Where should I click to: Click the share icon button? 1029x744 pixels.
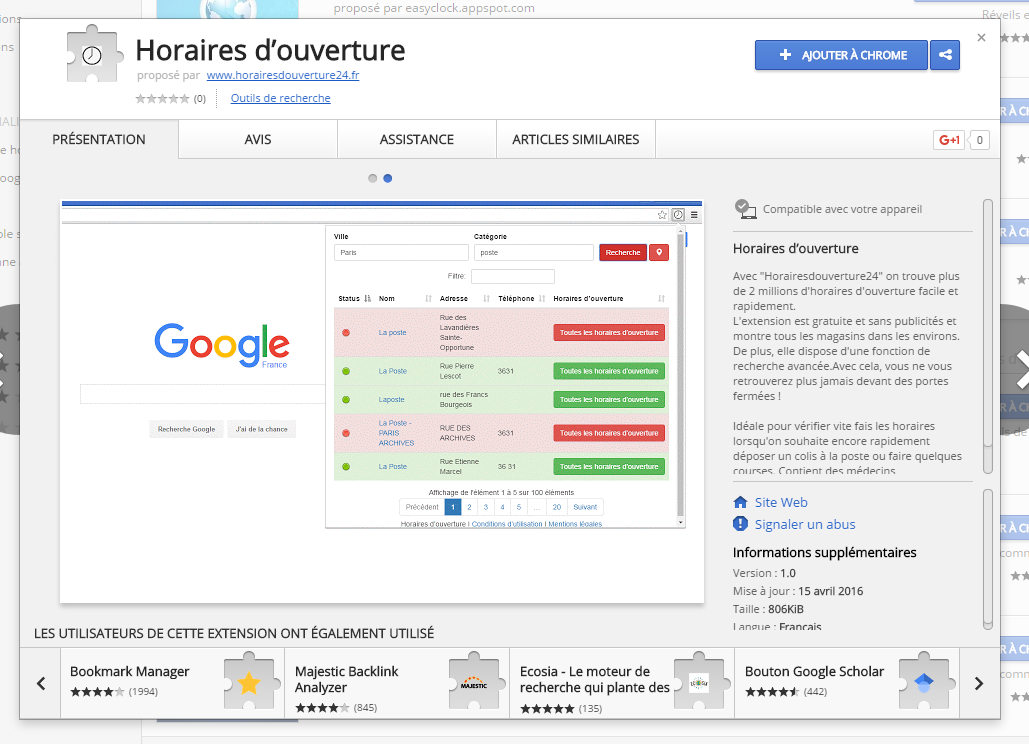pos(945,55)
